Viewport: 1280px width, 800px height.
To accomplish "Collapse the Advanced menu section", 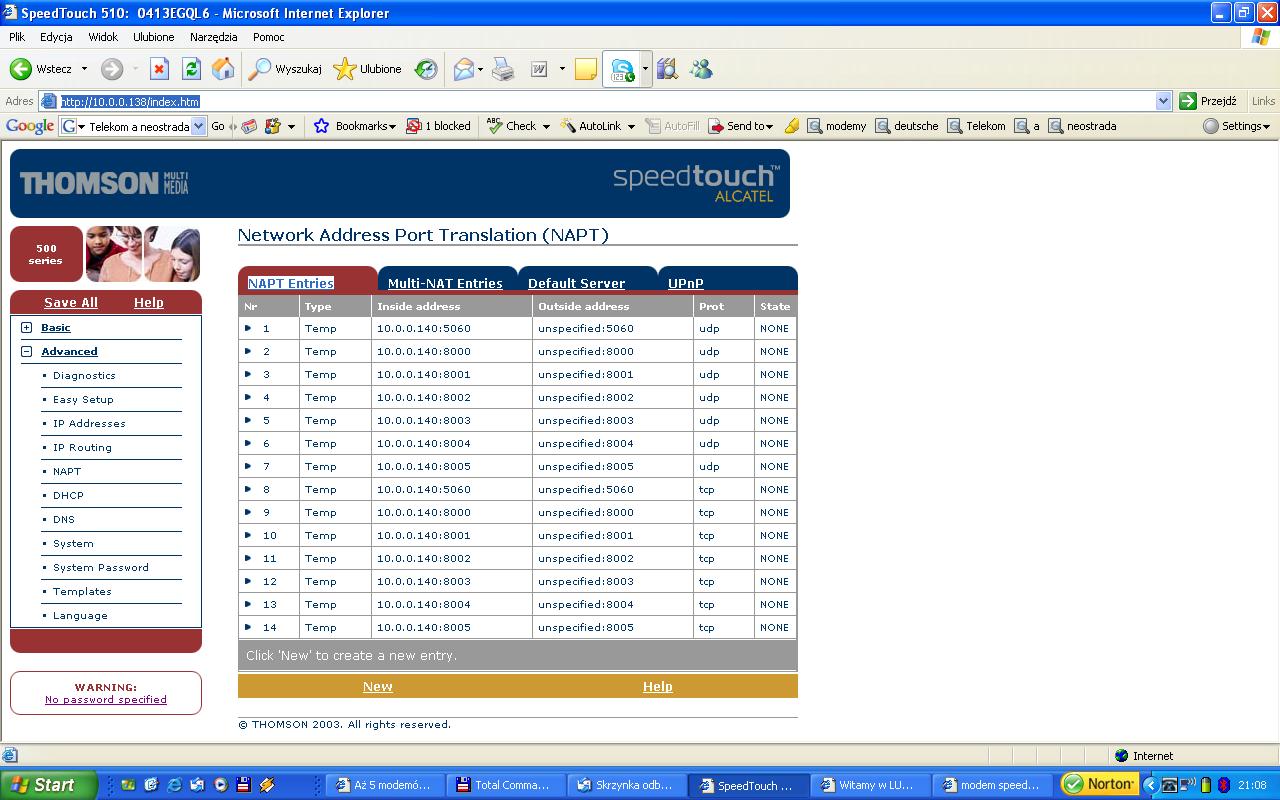I will pyautogui.click(x=27, y=351).
